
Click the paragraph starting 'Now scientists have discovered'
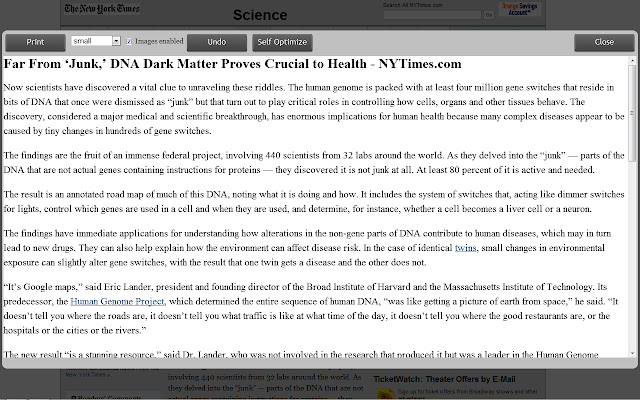coord(314,109)
